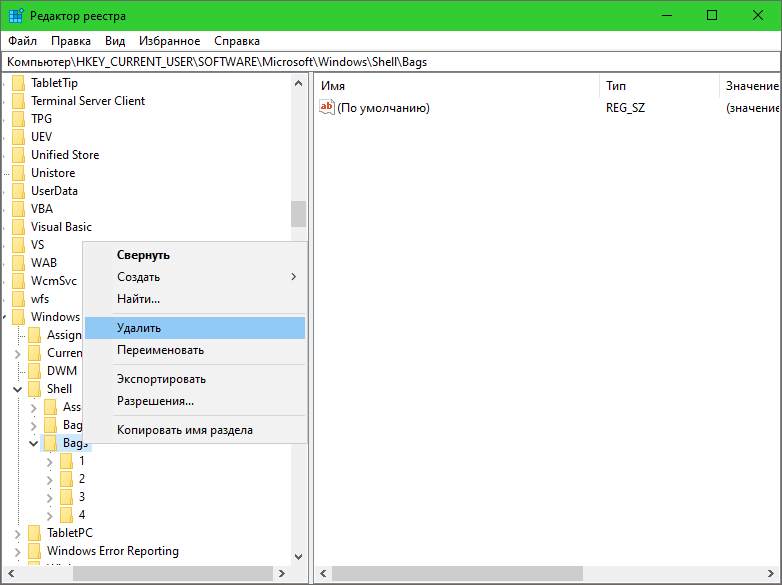Click the (По умолчанию) string value icon
This screenshot has height=585, width=782.
point(327,108)
